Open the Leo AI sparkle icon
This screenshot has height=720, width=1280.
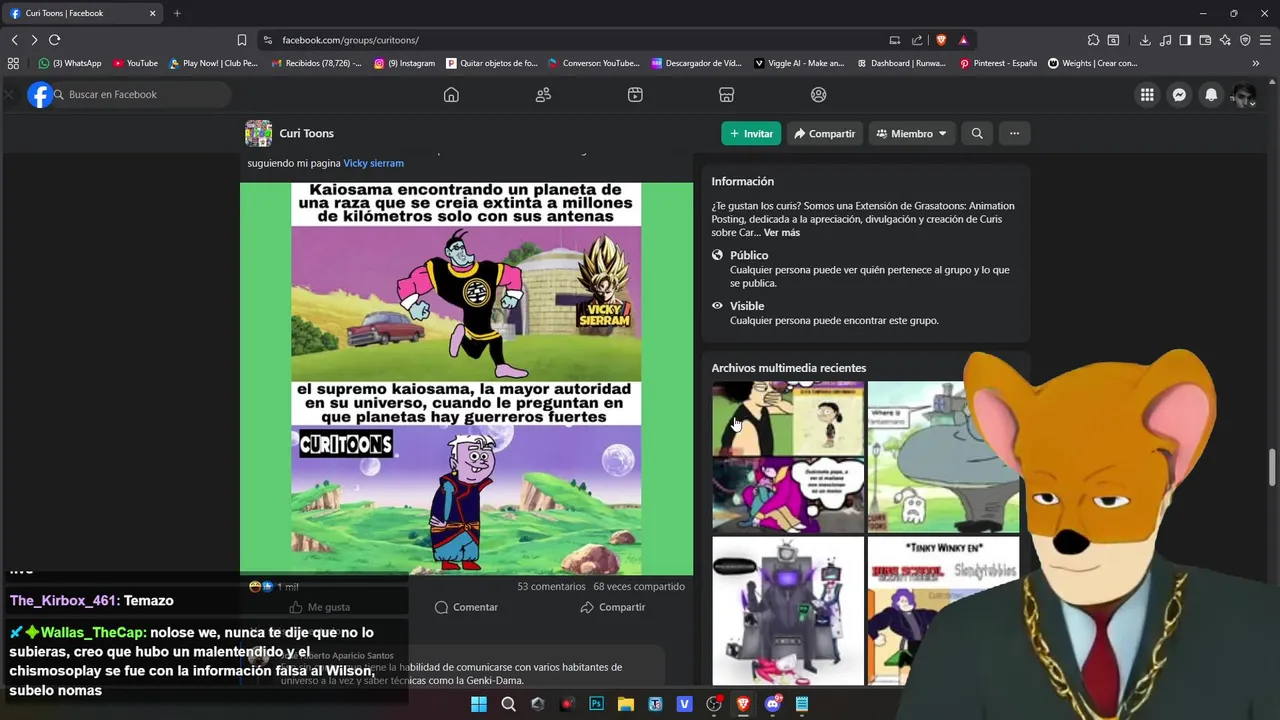[1225, 40]
